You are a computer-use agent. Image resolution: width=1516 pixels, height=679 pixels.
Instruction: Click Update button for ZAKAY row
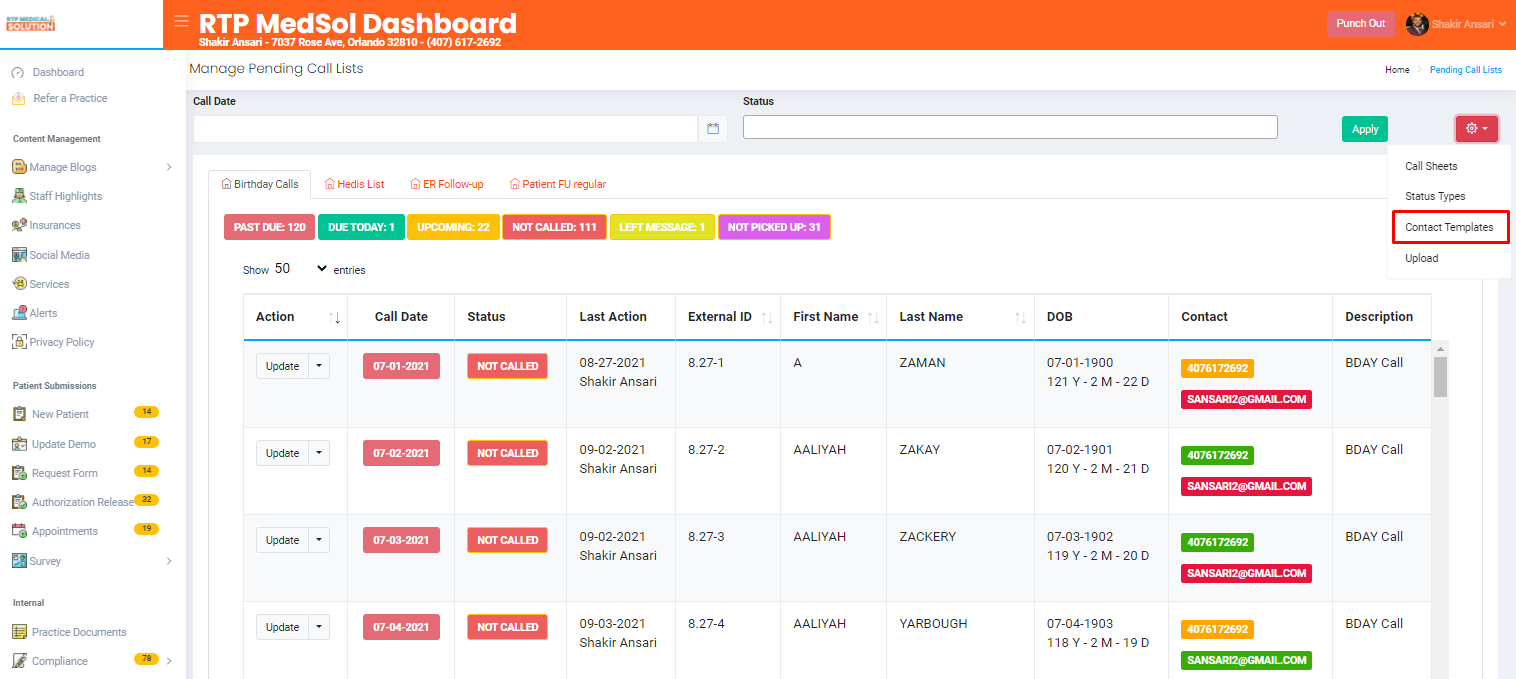click(282, 453)
